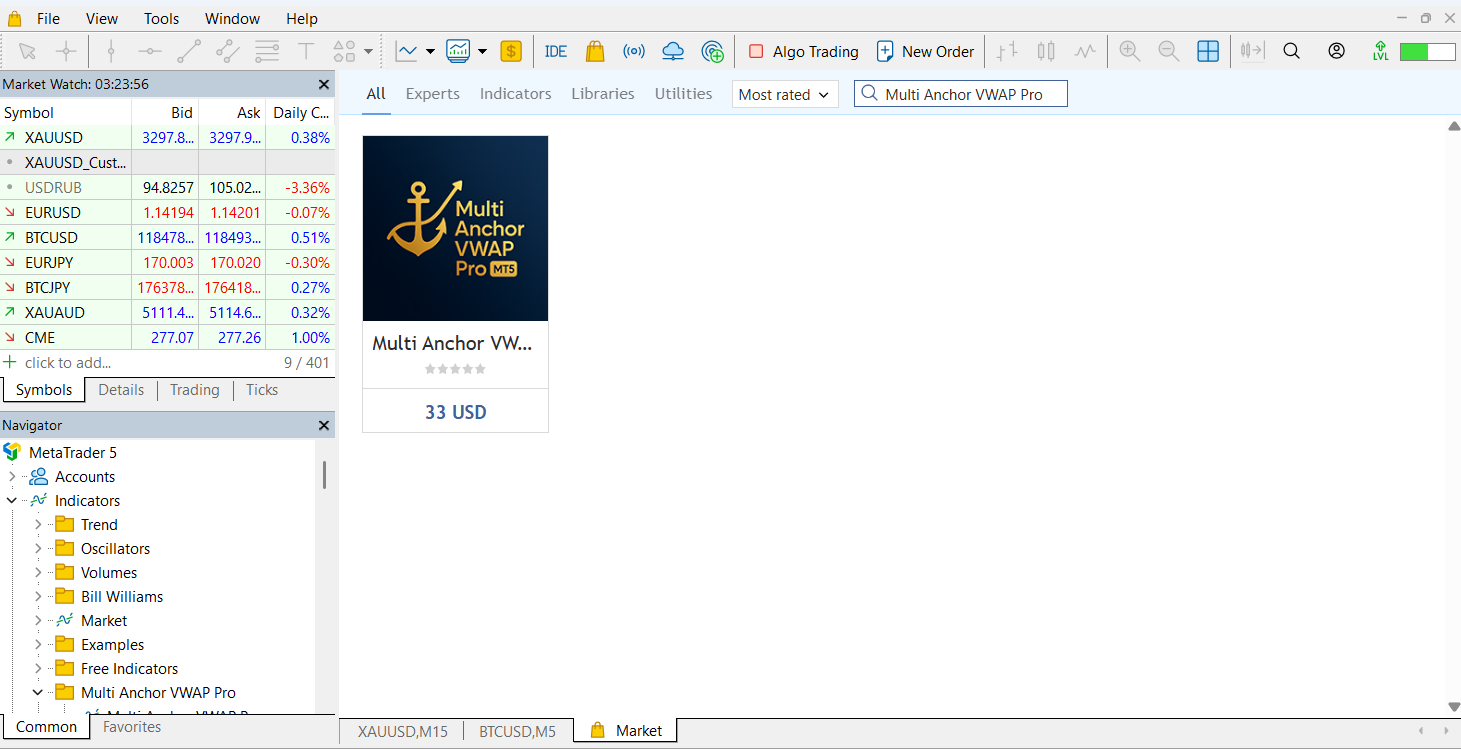Viewport: 1461px width, 749px height.
Task: Open the chart type dropdown arrow
Action: (430, 52)
